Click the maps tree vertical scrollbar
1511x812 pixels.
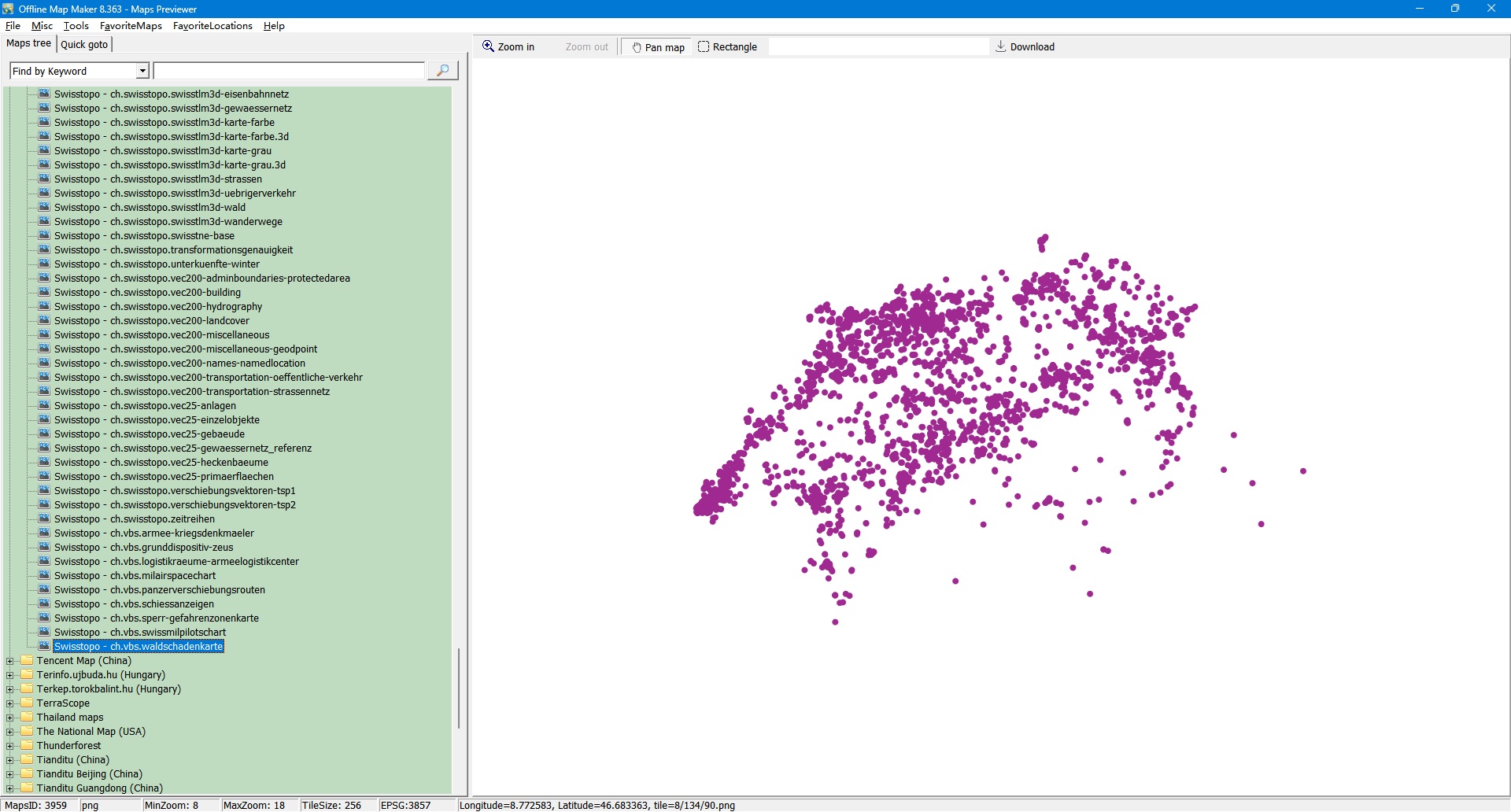[459, 688]
